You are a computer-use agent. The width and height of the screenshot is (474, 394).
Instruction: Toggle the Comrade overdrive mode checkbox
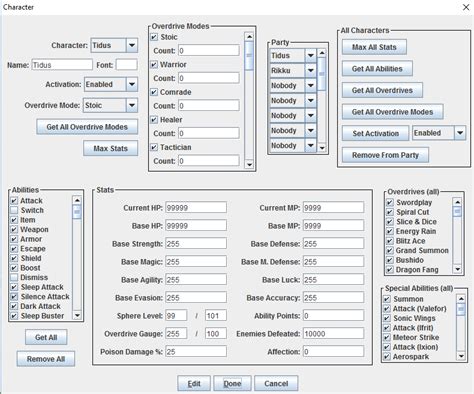pos(154,92)
